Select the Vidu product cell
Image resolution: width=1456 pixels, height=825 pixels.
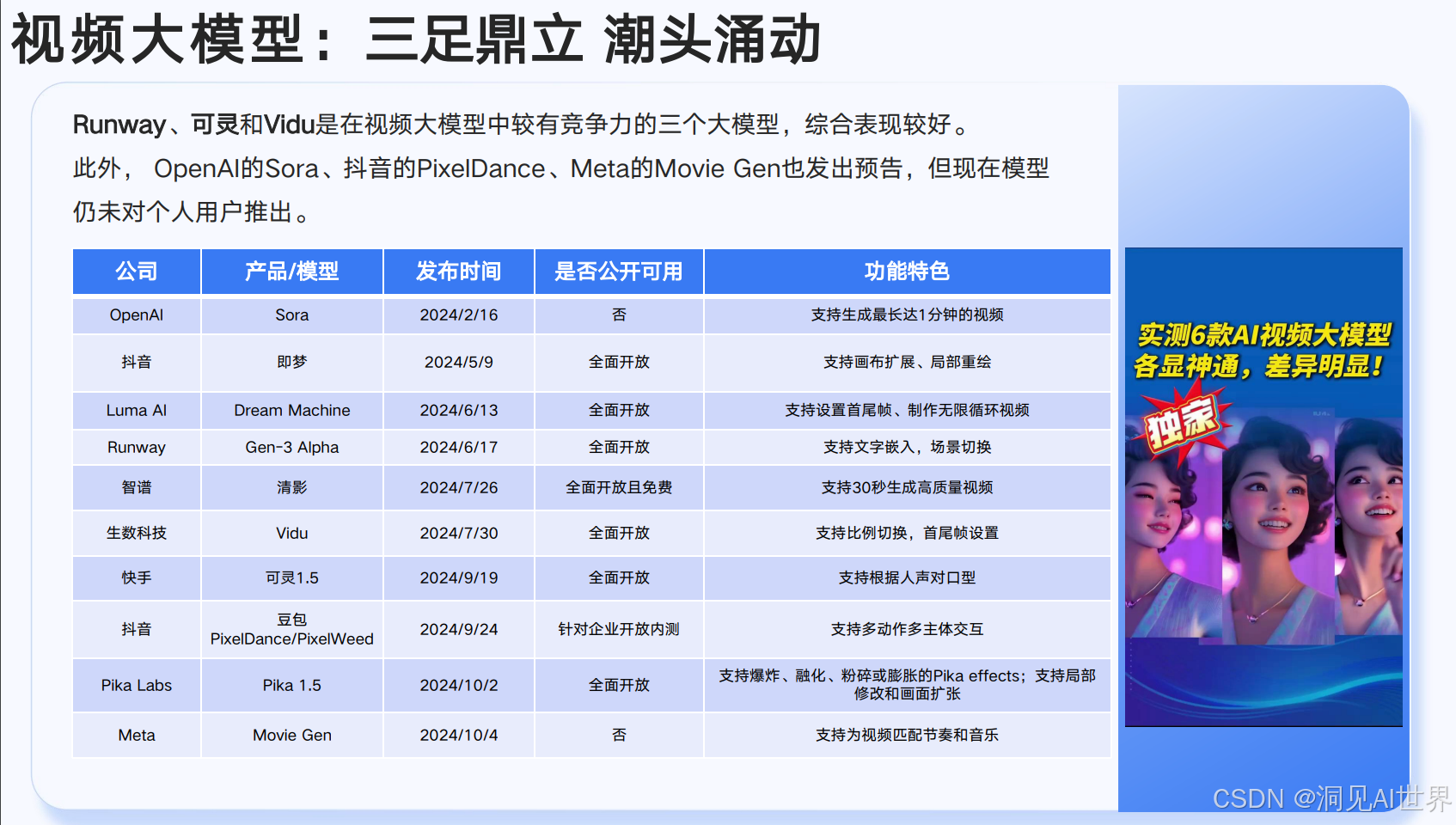click(292, 534)
